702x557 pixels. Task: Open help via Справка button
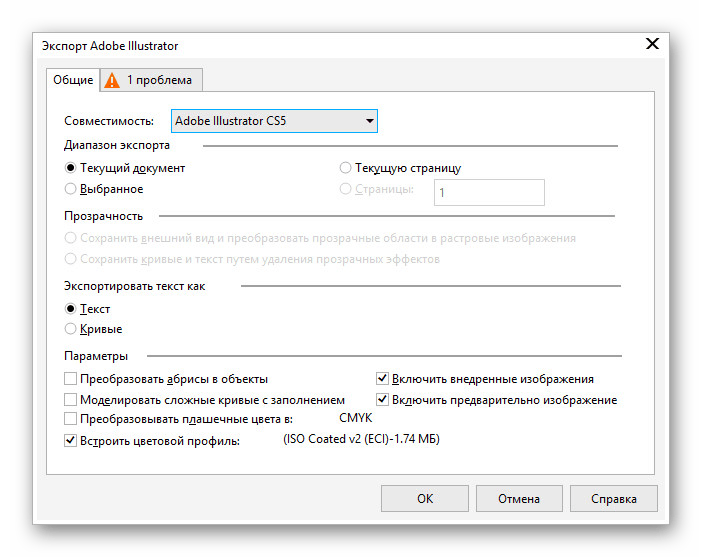(x=614, y=498)
